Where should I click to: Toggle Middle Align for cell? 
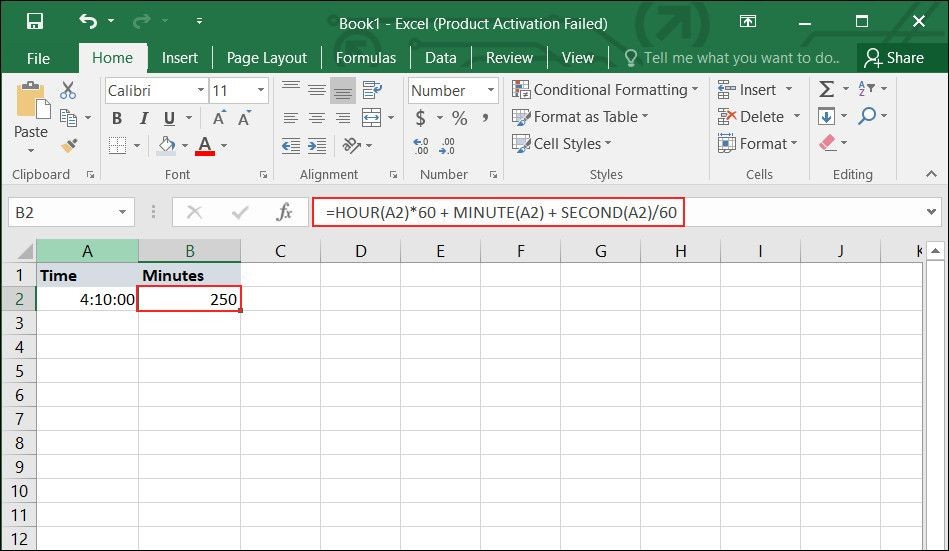317,90
